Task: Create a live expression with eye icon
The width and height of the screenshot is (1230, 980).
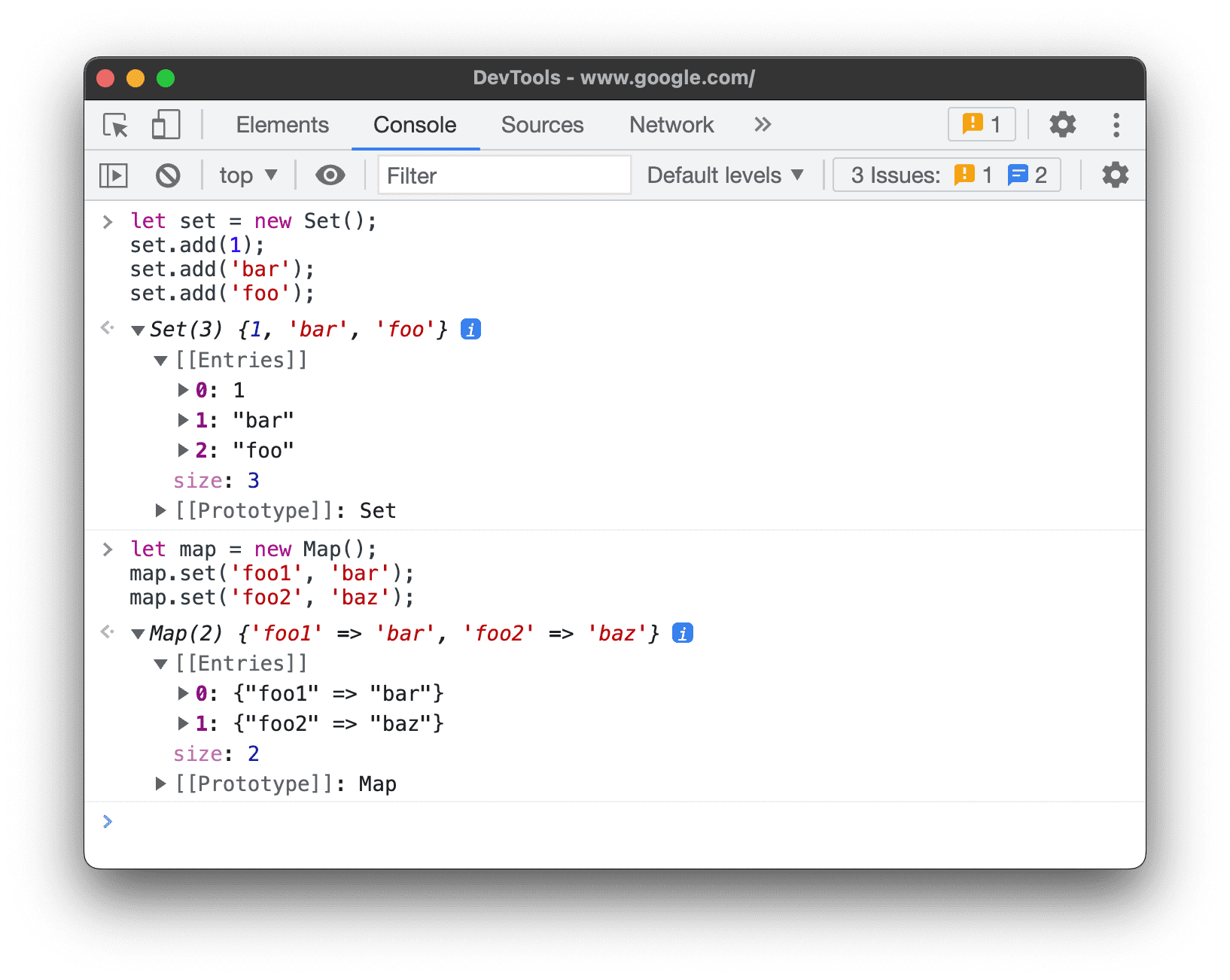Action: (x=330, y=175)
